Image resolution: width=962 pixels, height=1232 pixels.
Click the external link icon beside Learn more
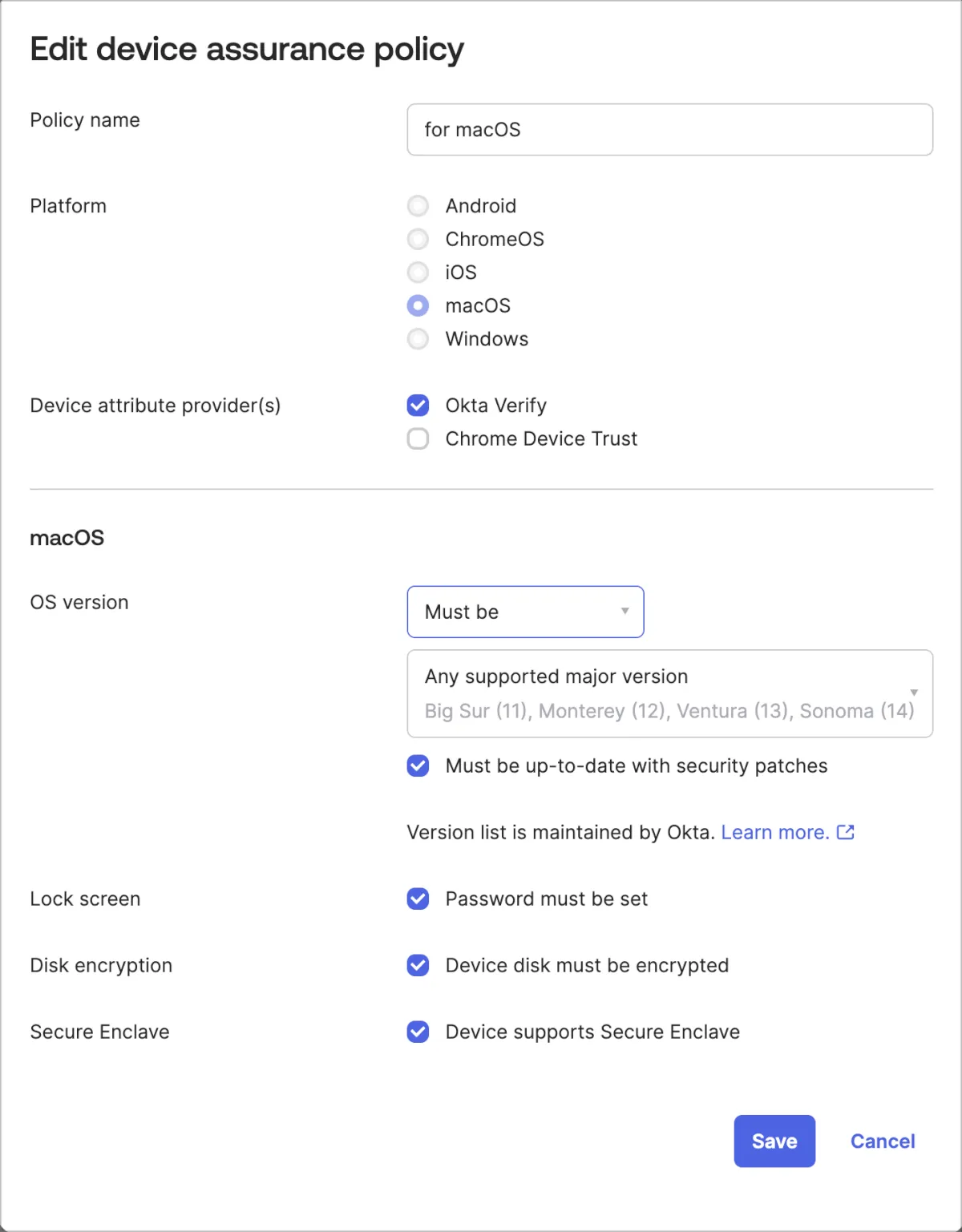click(x=846, y=832)
